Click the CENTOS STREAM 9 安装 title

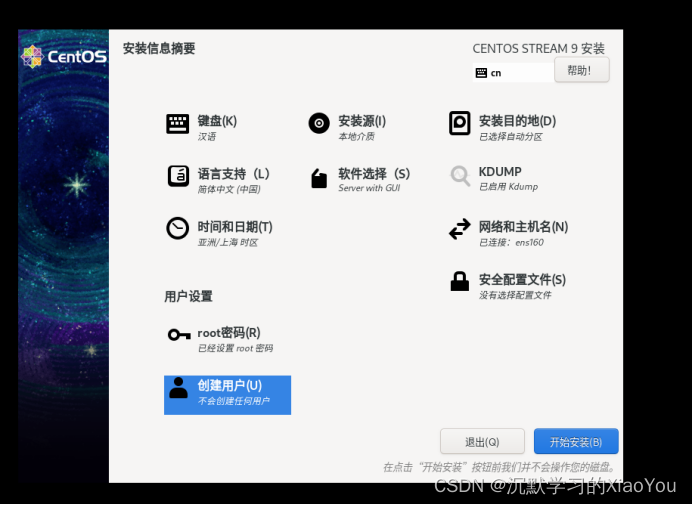[538, 49]
